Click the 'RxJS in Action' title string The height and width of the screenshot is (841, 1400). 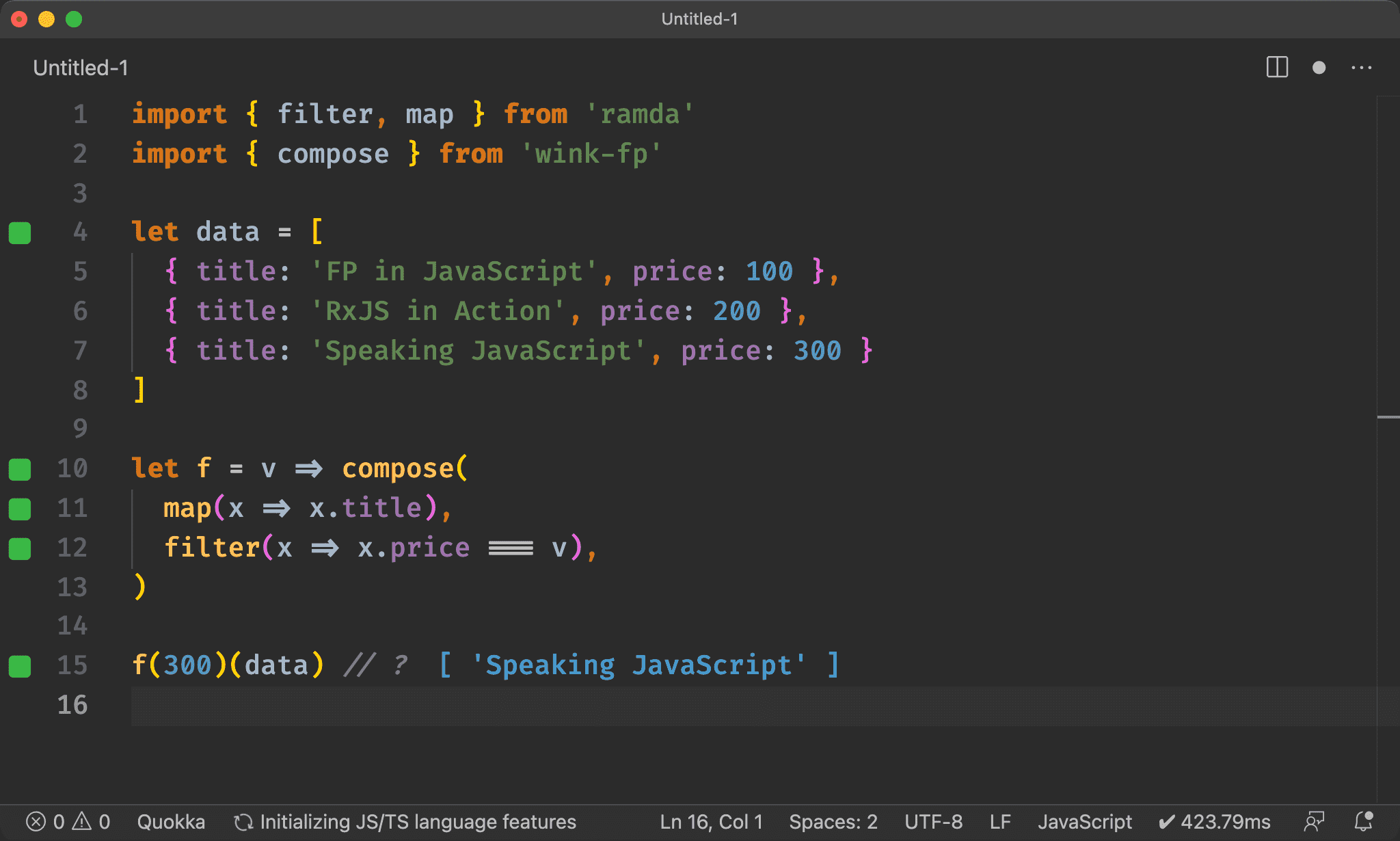coord(437,311)
